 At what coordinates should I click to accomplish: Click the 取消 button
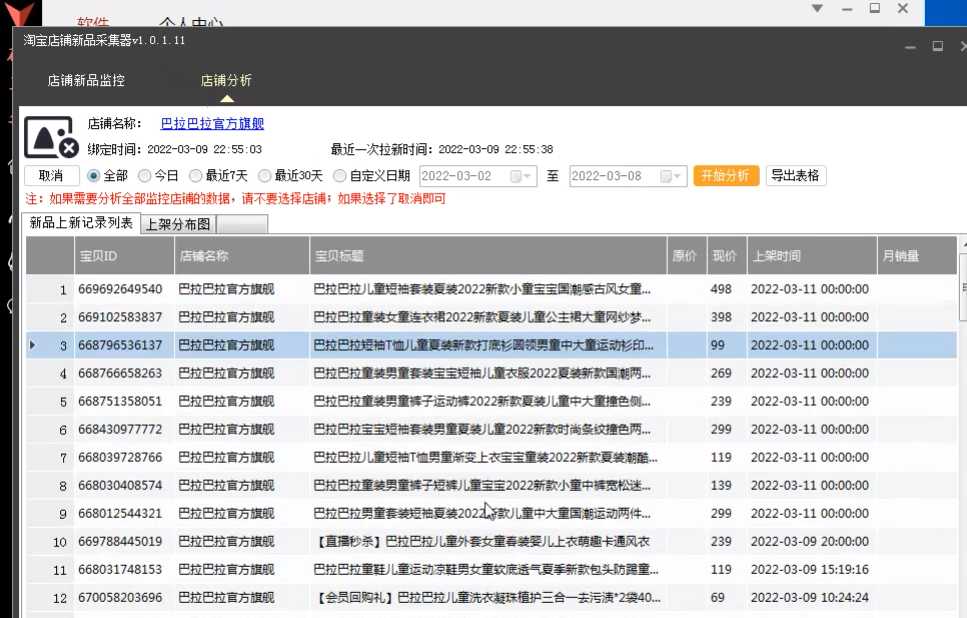coord(51,176)
